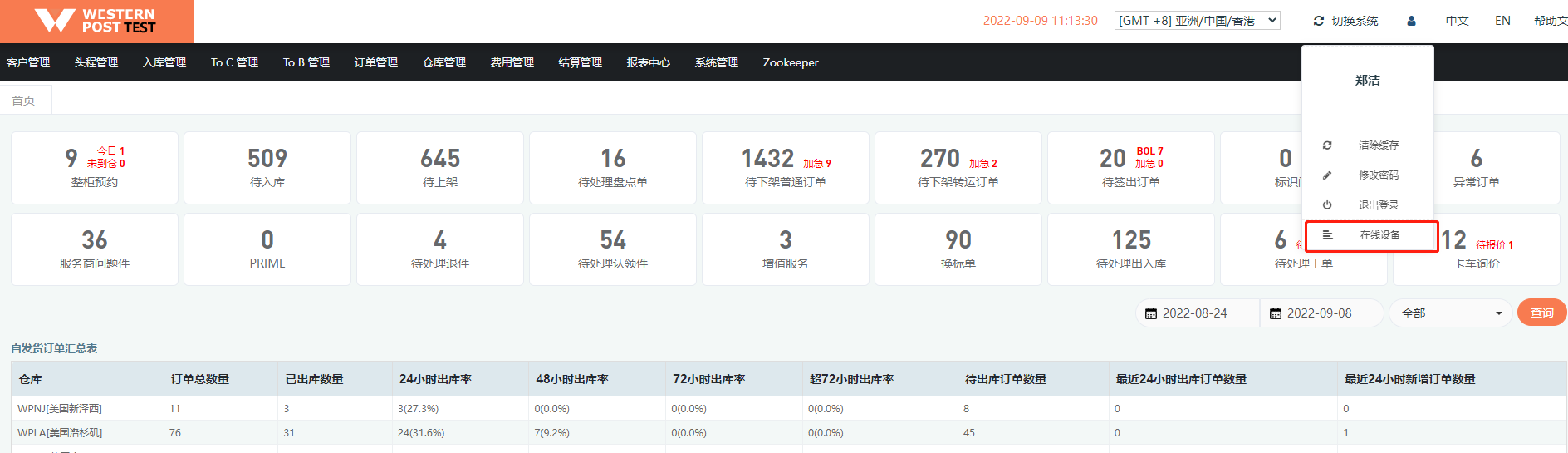This screenshot has height=453, width=1568.
Task: Open the 费用管理 menu
Action: point(512,62)
